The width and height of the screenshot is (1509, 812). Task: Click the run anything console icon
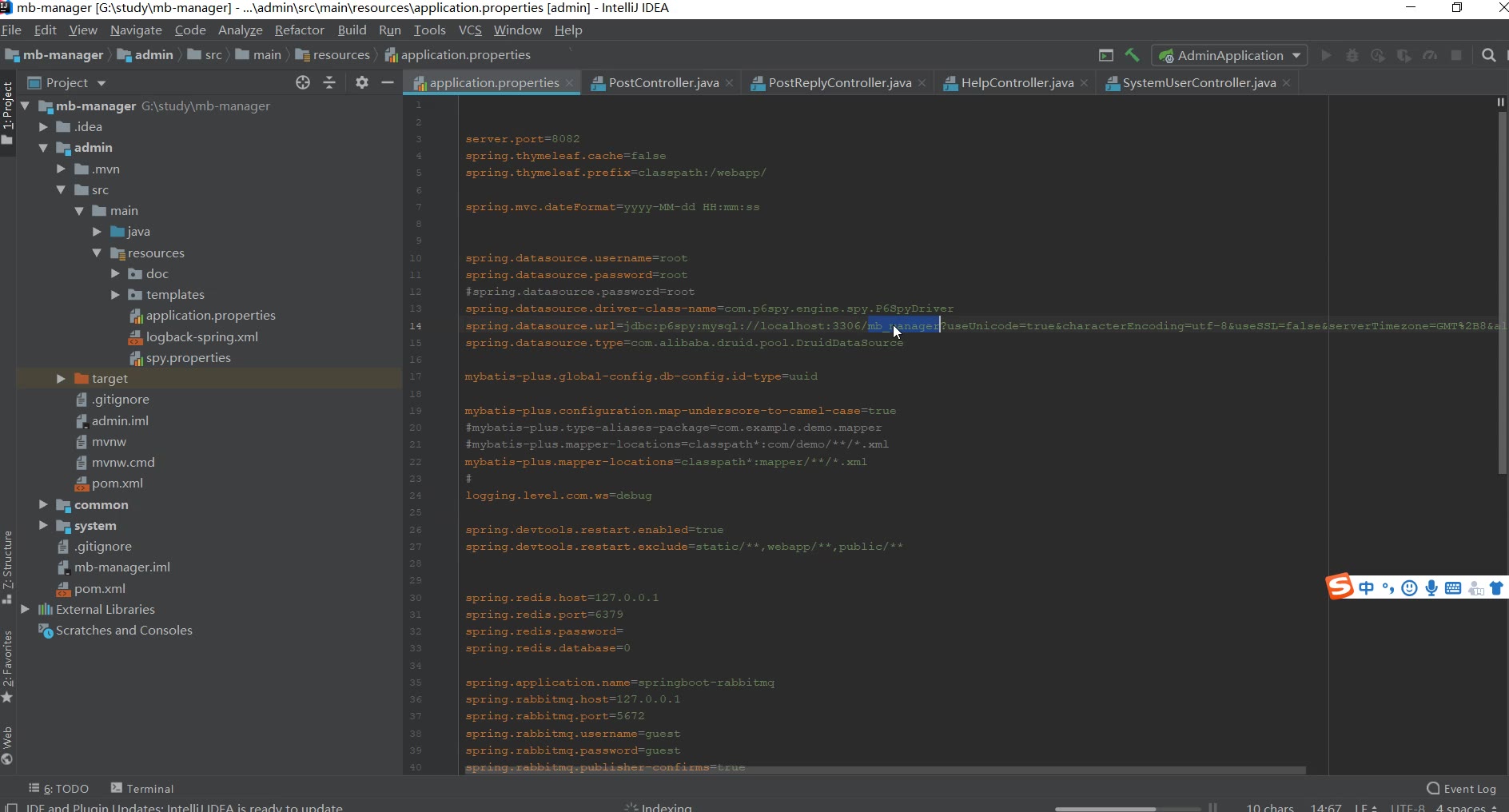[1106, 55]
